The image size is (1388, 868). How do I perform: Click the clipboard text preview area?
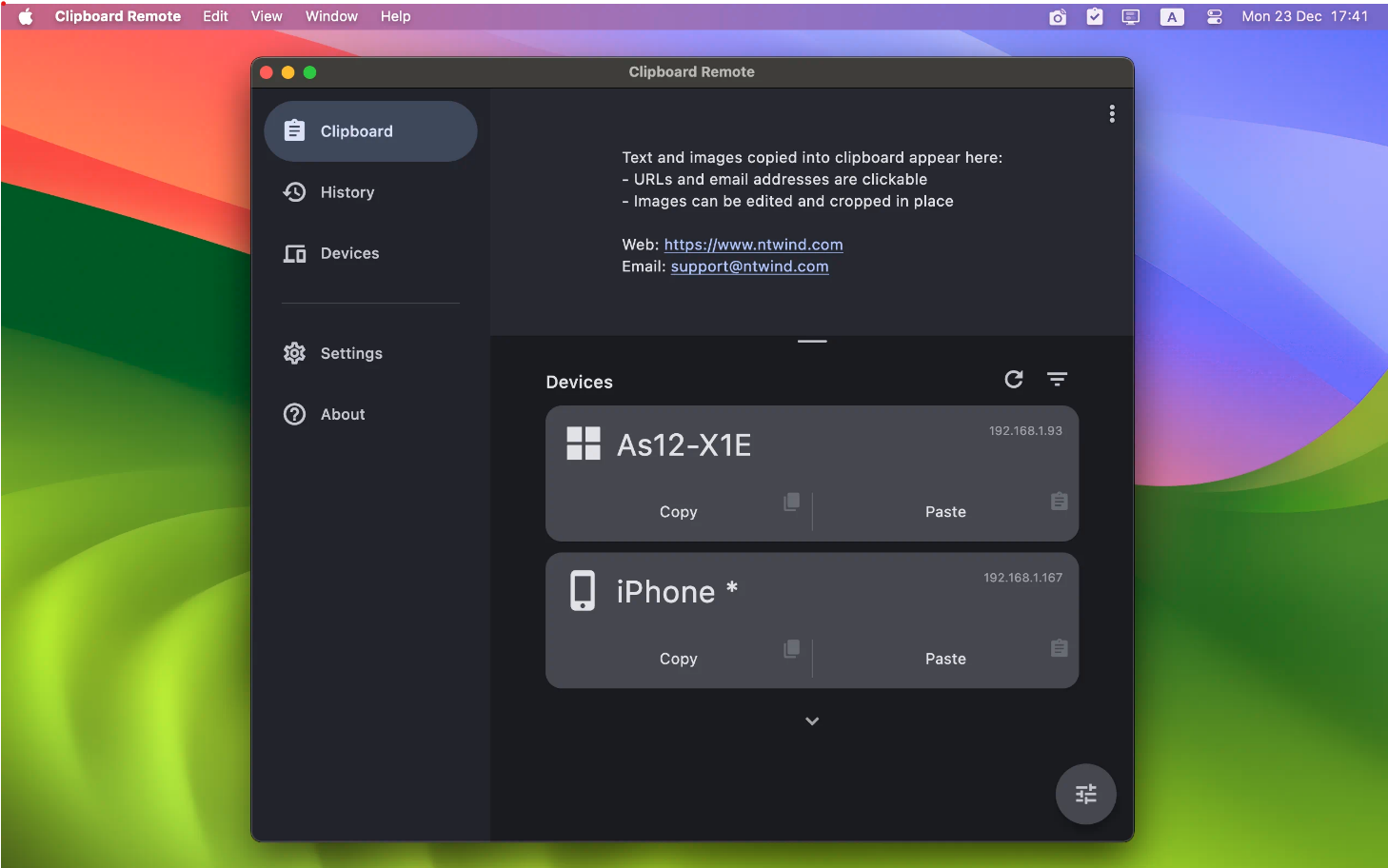pyautogui.click(x=812, y=212)
